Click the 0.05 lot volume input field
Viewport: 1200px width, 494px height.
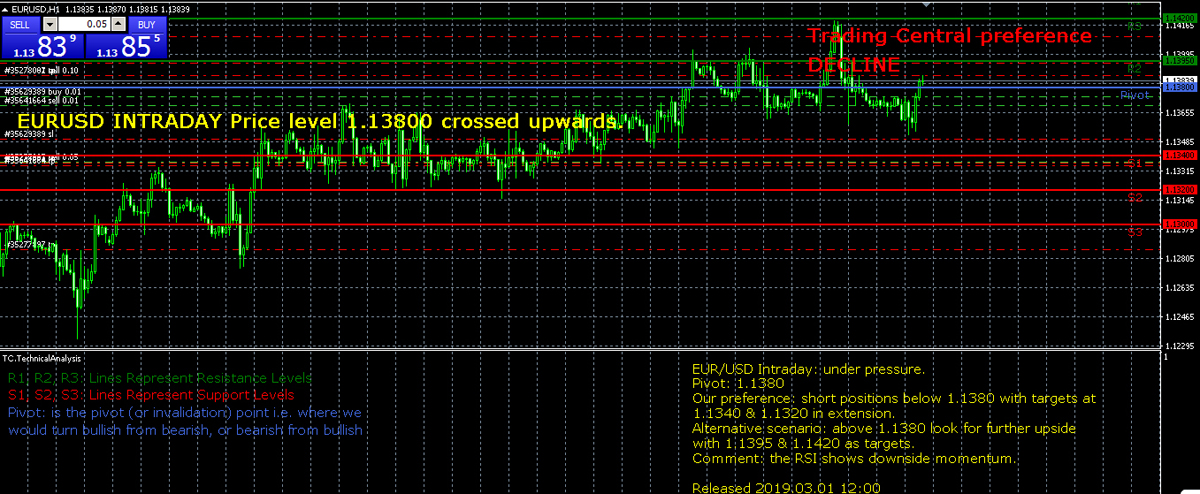pyautogui.click(x=85, y=23)
